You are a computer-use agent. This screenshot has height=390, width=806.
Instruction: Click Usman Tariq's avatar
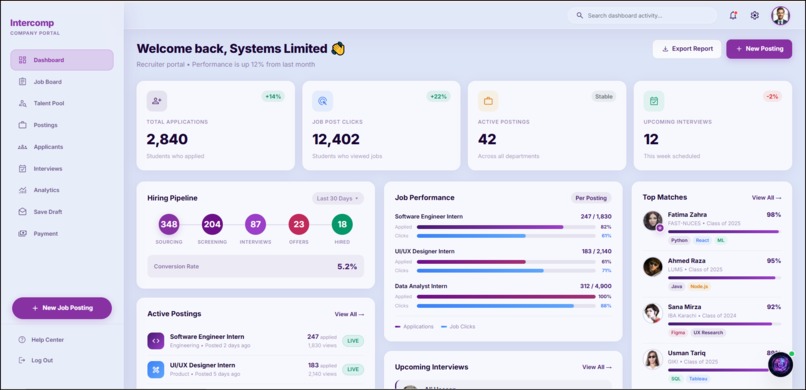(653, 359)
